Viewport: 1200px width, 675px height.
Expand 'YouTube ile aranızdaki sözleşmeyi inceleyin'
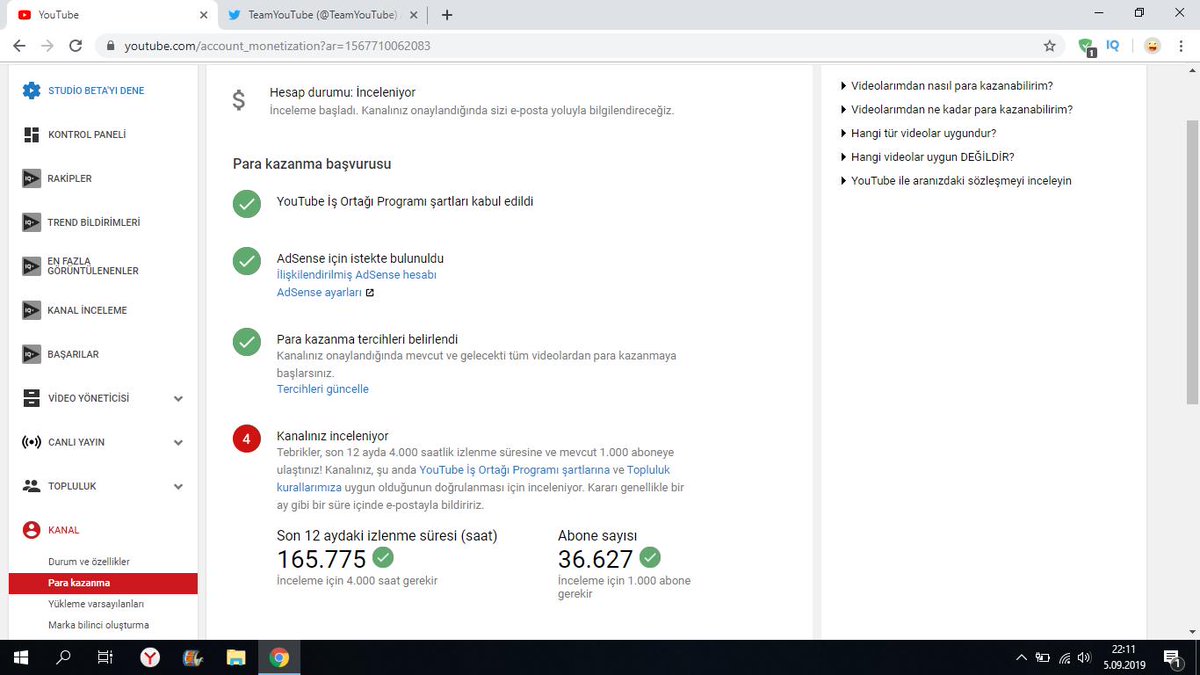956,181
